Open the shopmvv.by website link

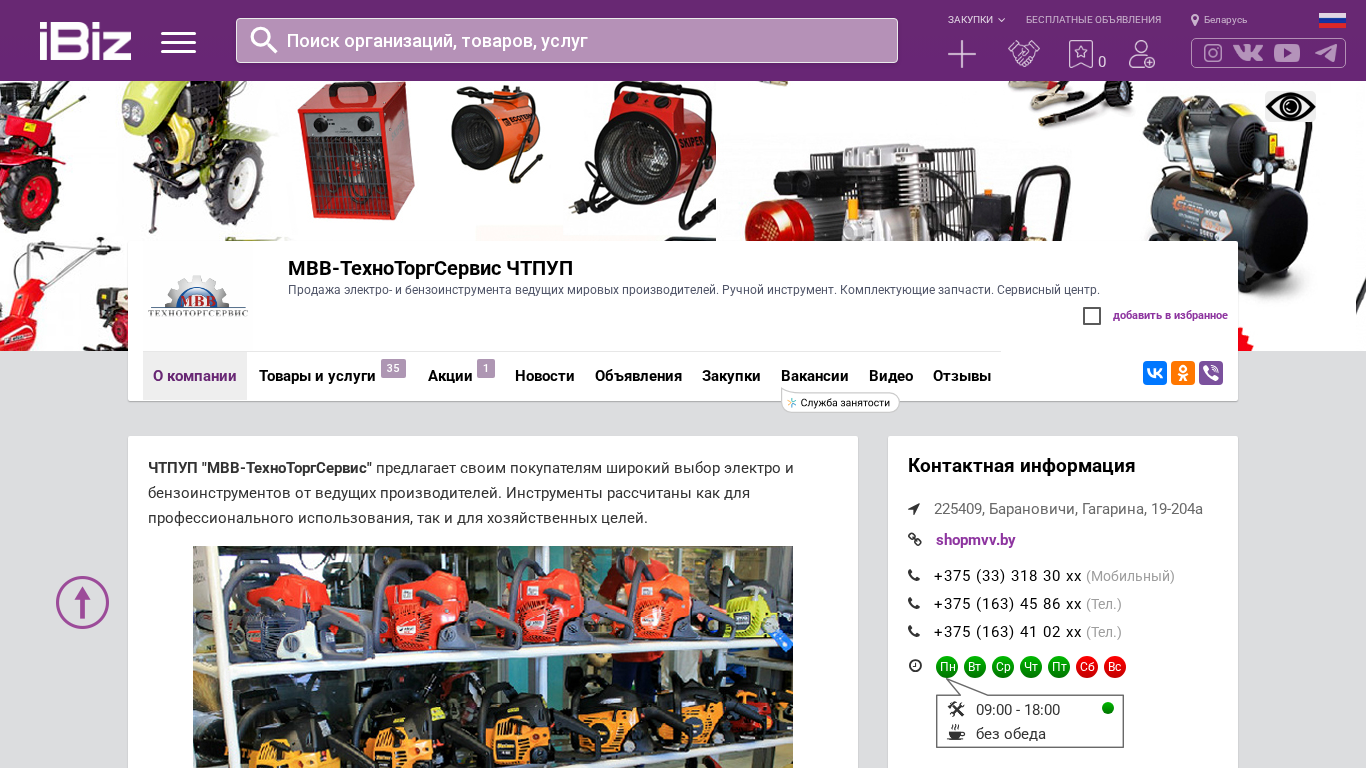(x=976, y=540)
